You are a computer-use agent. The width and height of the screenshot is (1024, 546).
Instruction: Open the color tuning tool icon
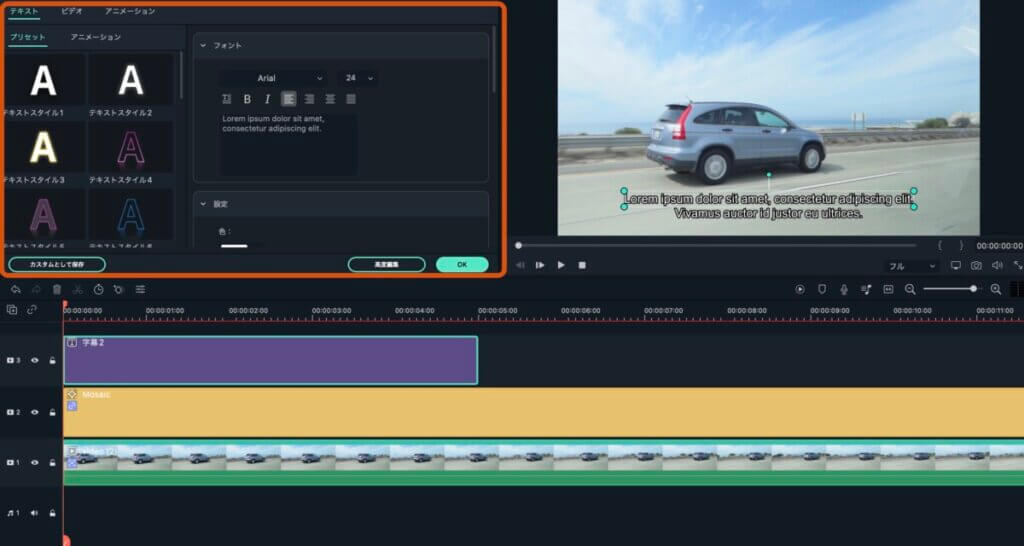point(119,289)
